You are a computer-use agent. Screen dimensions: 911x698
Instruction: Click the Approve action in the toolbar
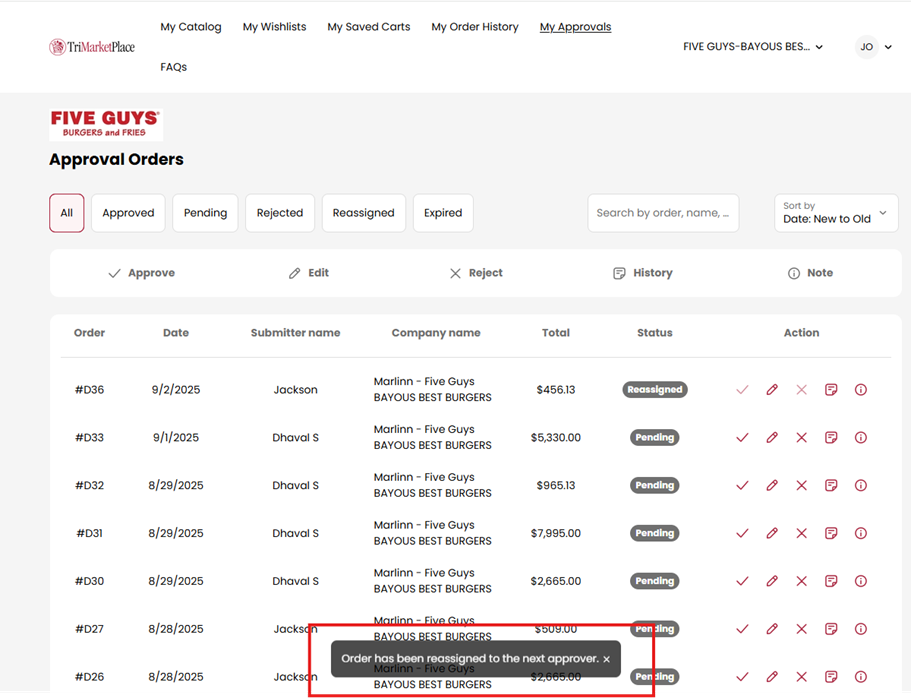pos(141,273)
